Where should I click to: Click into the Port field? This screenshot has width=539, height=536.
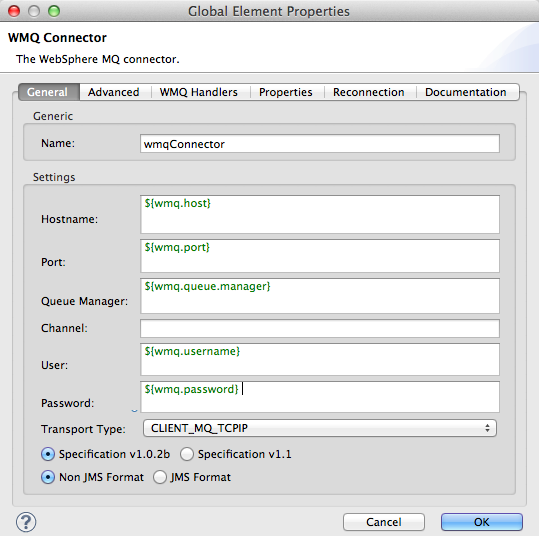320,256
